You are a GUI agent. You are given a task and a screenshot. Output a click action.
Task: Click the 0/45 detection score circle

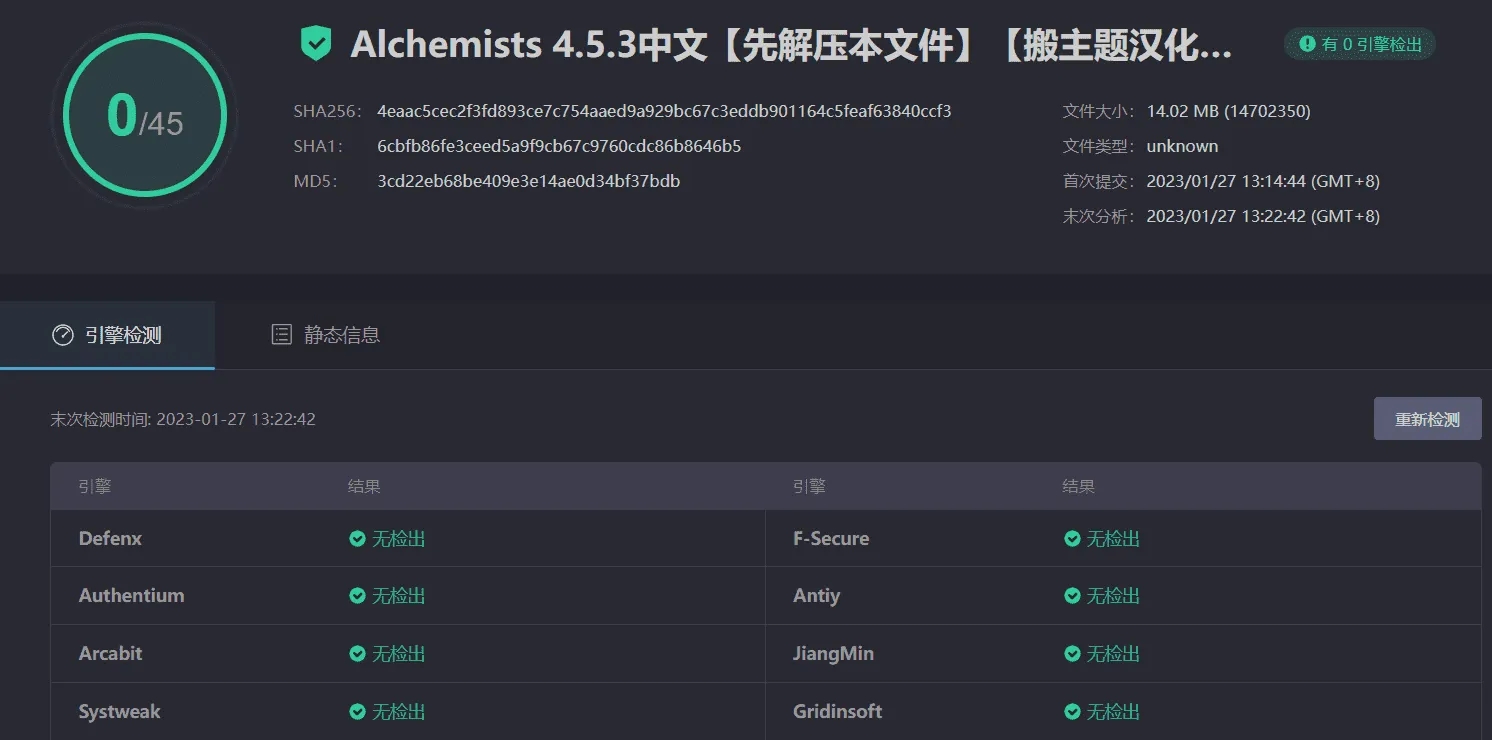145,117
